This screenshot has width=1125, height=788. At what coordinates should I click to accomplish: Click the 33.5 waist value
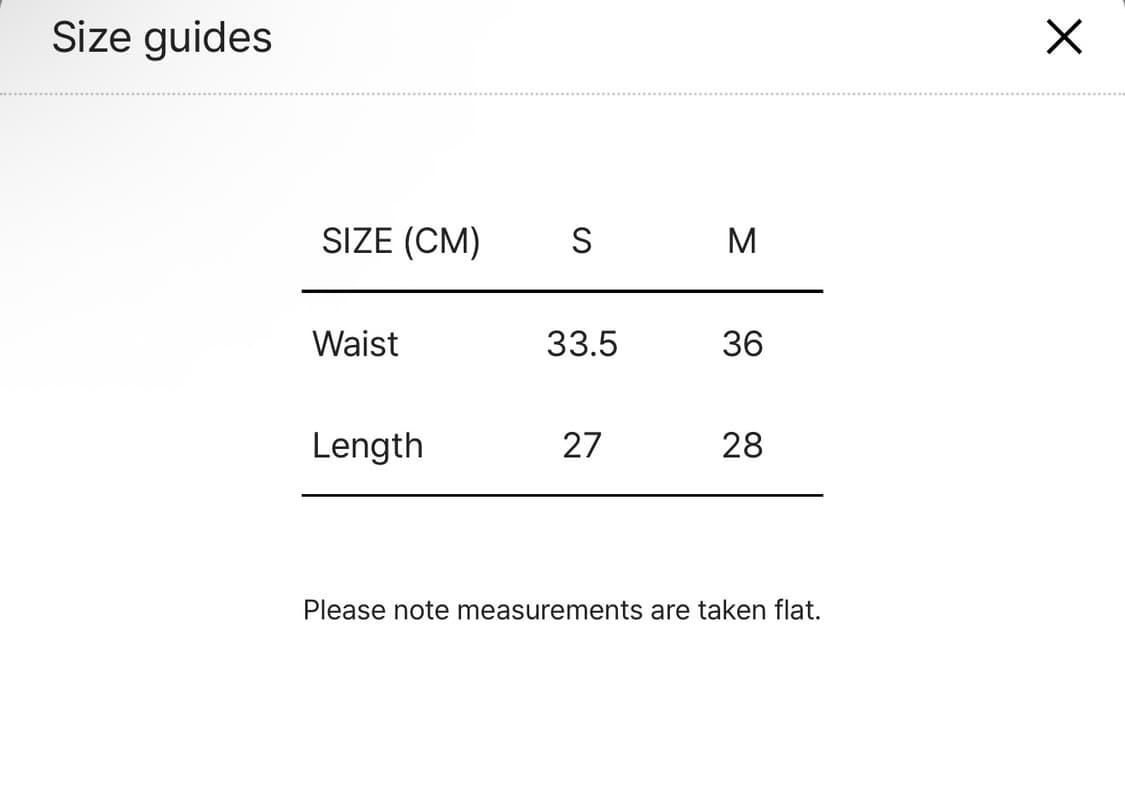582,344
